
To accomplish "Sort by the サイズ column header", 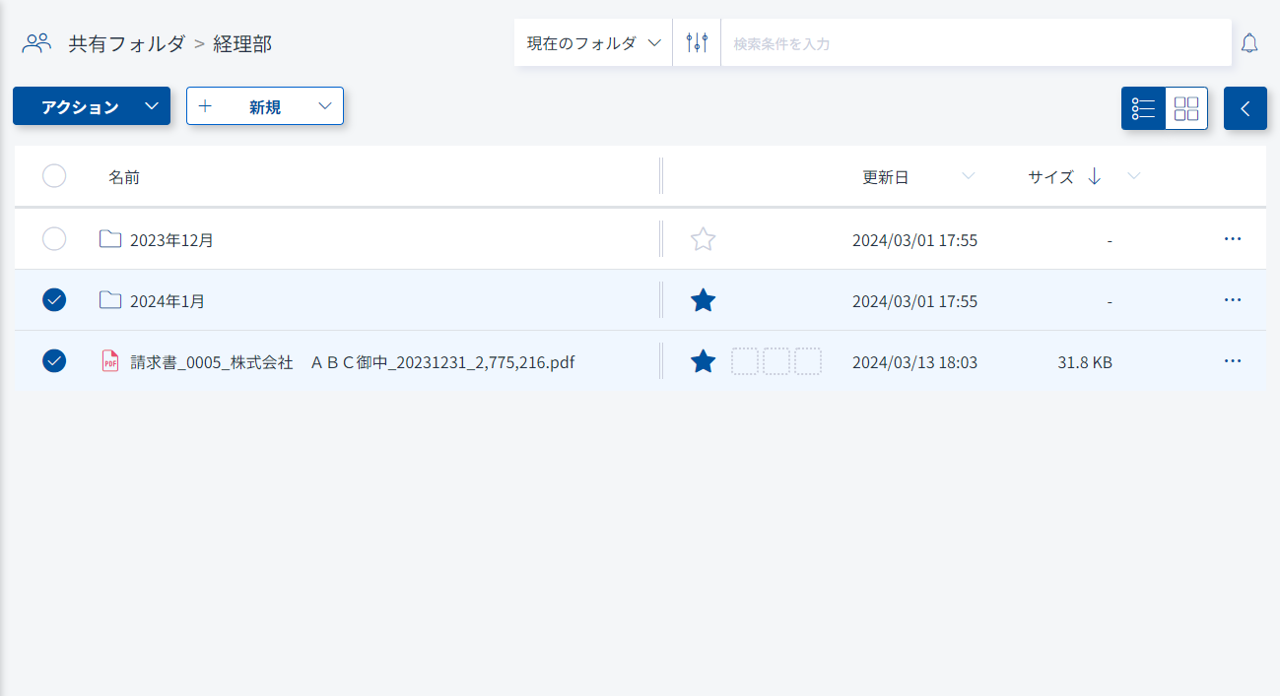I will coord(1050,177).
